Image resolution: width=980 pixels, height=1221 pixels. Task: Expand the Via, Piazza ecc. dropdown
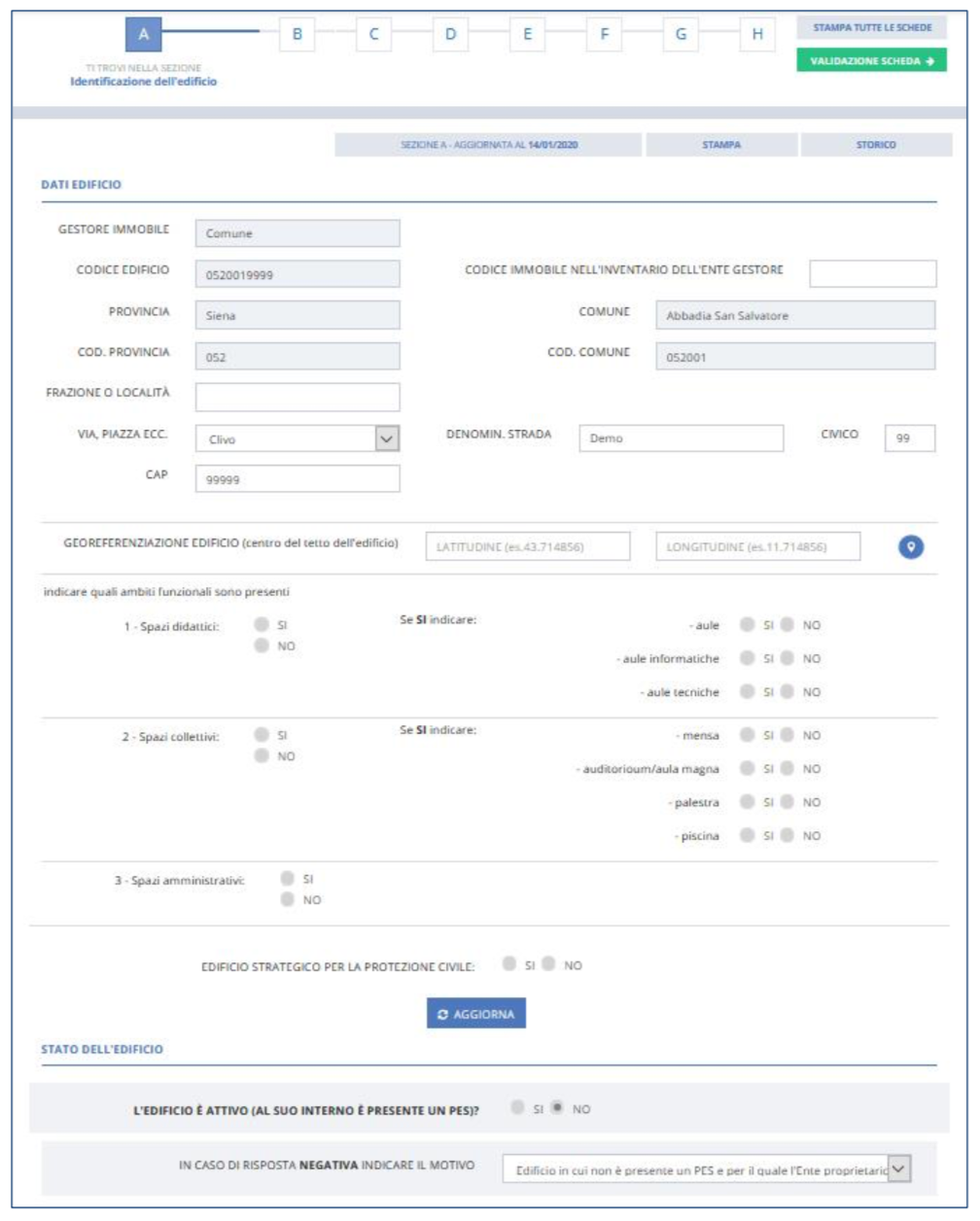pyautogui.click(x=386, y=439)
